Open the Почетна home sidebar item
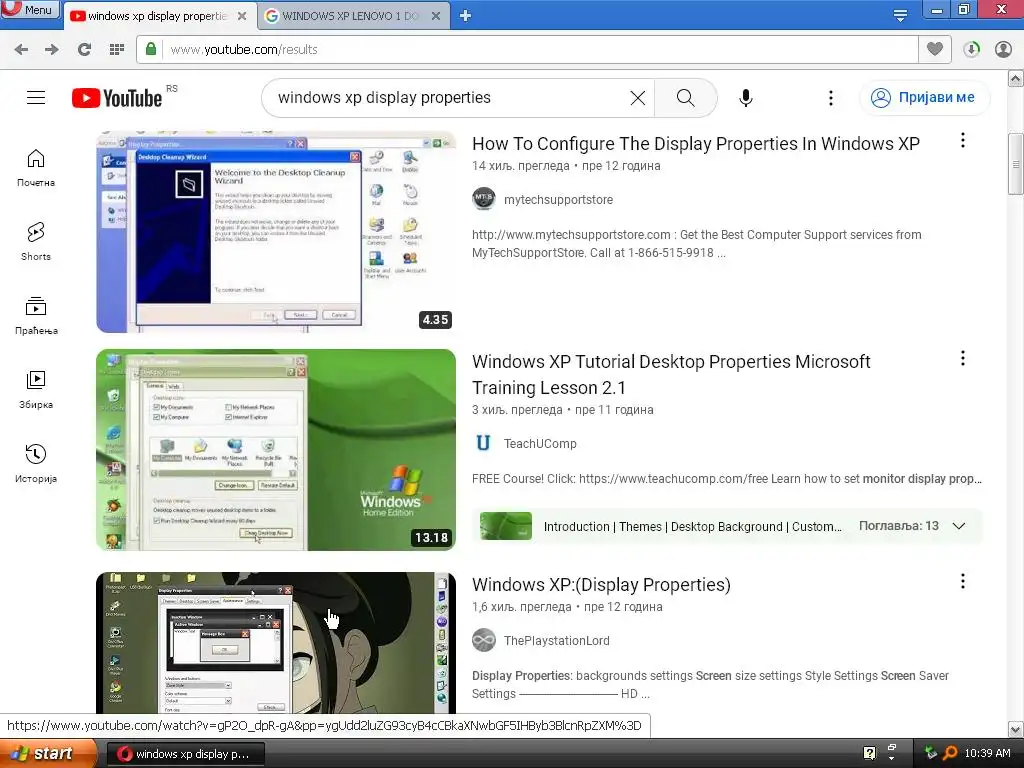 coord(36,168)
